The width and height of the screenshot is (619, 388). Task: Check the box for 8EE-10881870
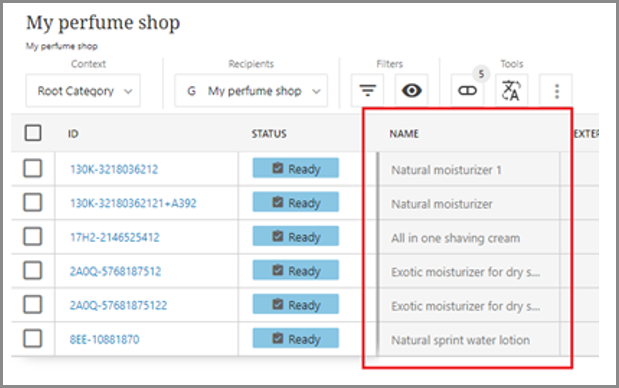point(32,339)
